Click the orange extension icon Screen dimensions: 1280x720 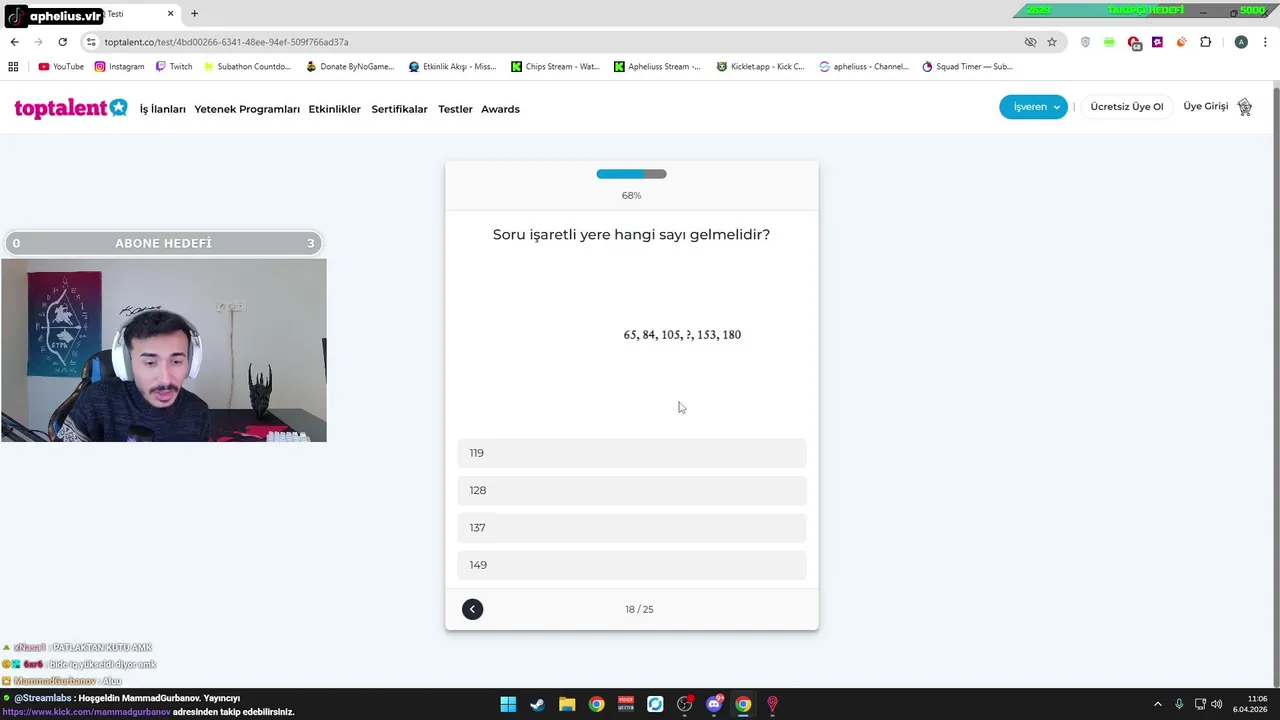coord(1181,42)
